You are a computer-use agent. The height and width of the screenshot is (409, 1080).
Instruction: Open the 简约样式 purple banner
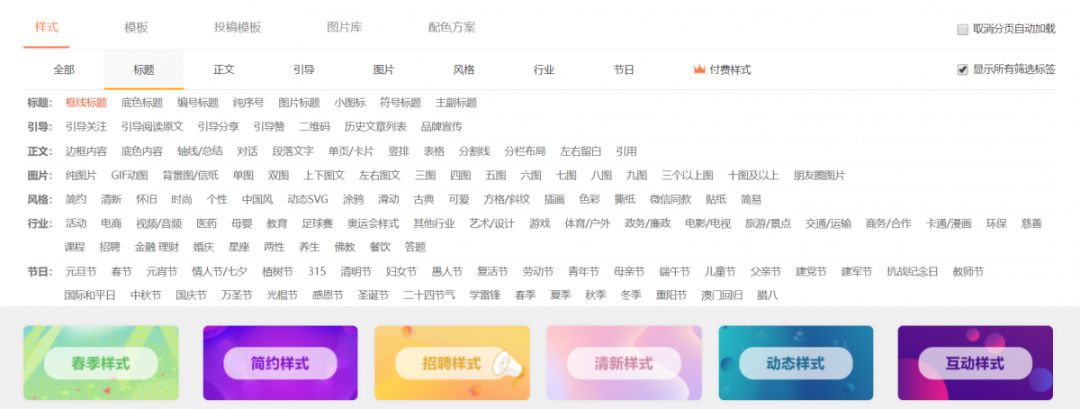pos(280,363)
